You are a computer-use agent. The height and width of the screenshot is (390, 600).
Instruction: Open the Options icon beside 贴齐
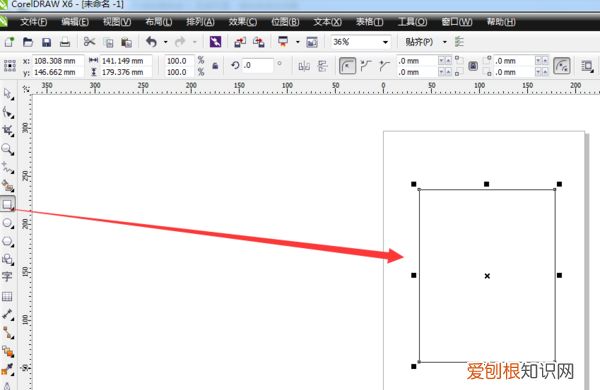pyautogui.click(x=459, y=42)
